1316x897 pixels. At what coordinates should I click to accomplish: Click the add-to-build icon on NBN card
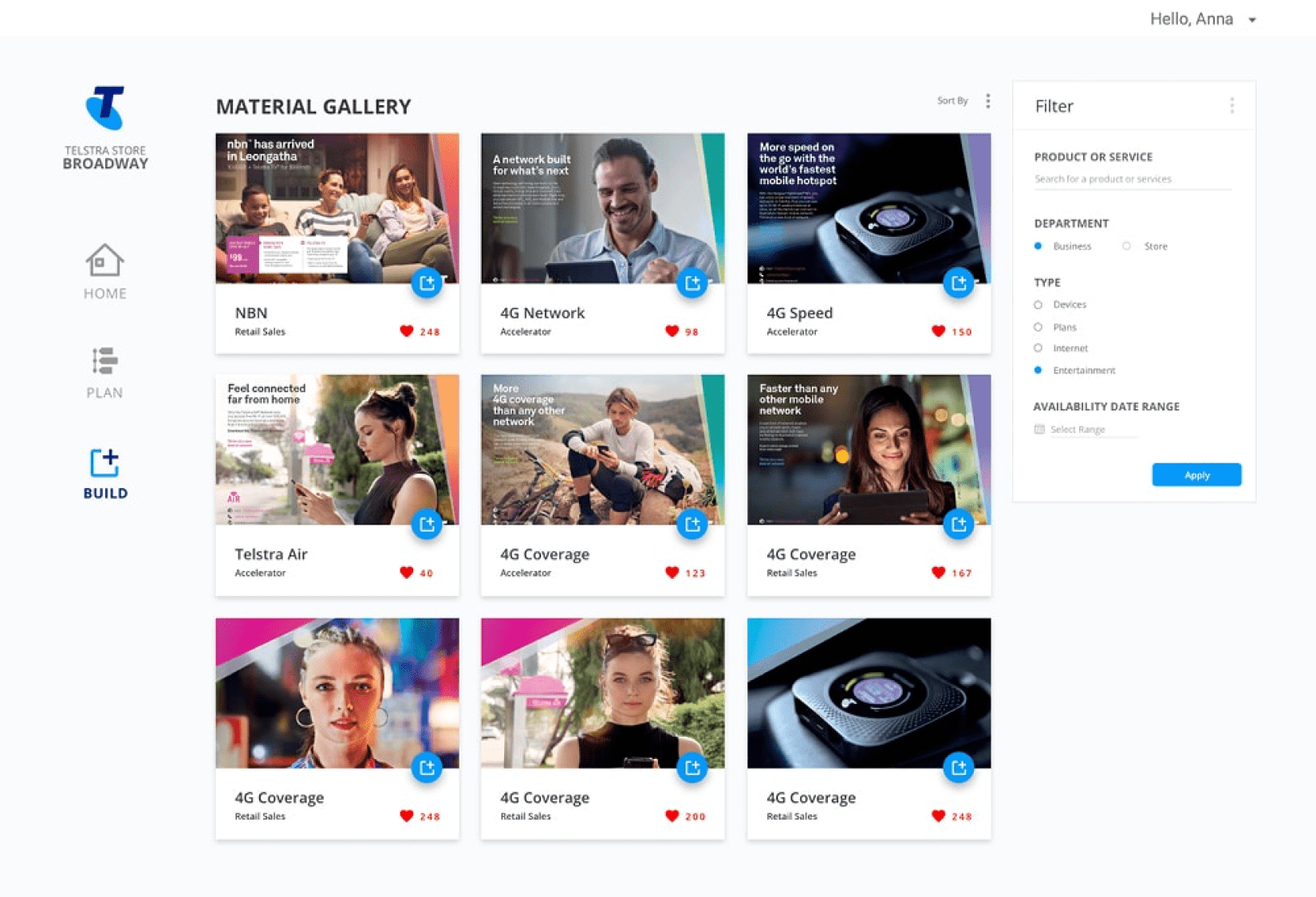427,283
